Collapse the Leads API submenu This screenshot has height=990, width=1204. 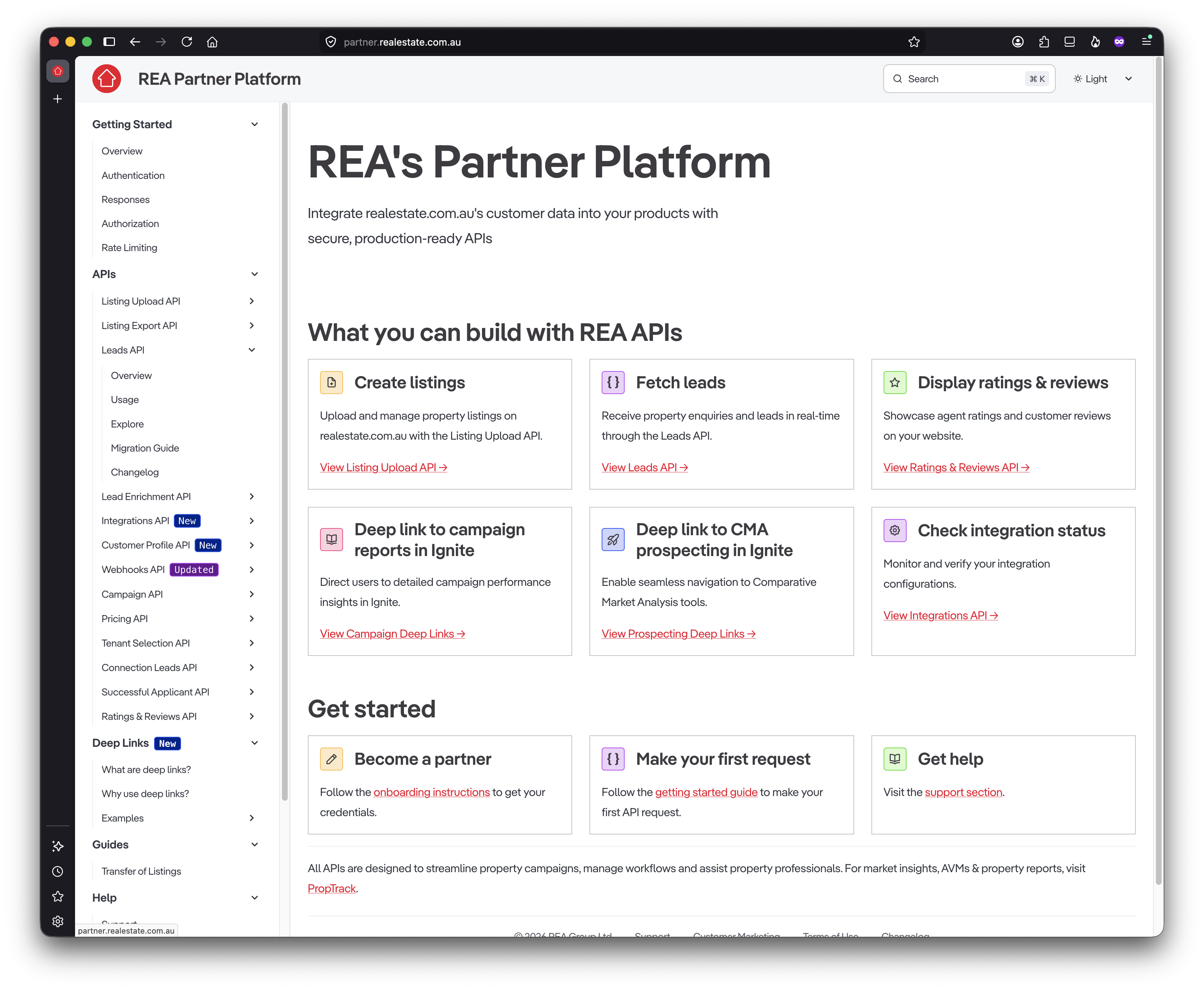pyautogui.click(x=252, y=350)
